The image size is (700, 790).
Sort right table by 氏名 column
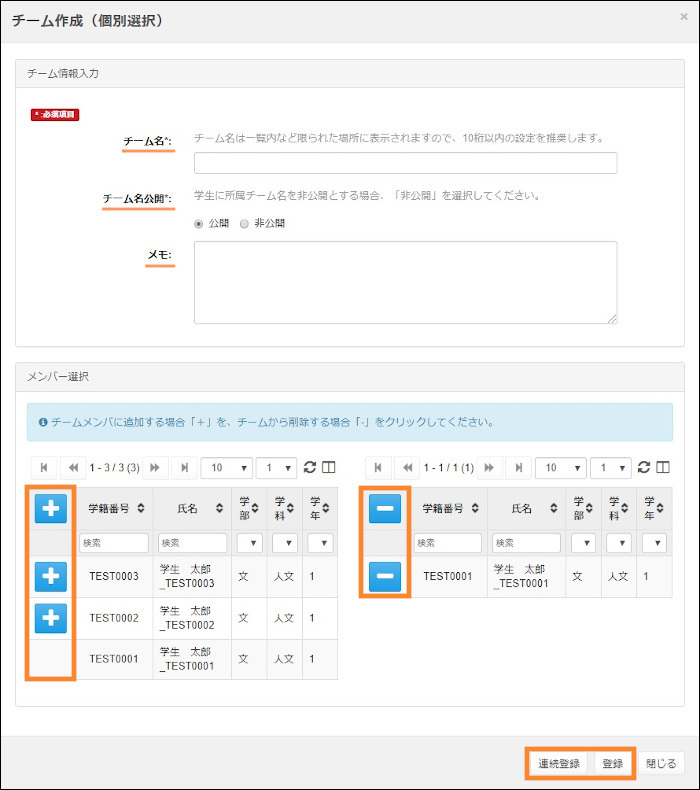[x=527, y=509]
